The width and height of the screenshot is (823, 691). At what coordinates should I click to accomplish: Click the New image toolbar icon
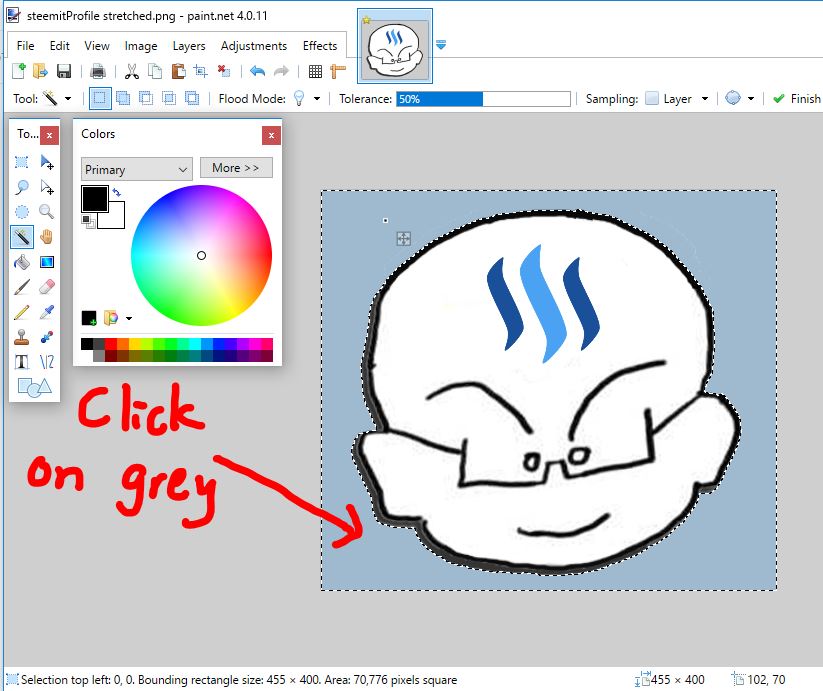tap(18, 71)
